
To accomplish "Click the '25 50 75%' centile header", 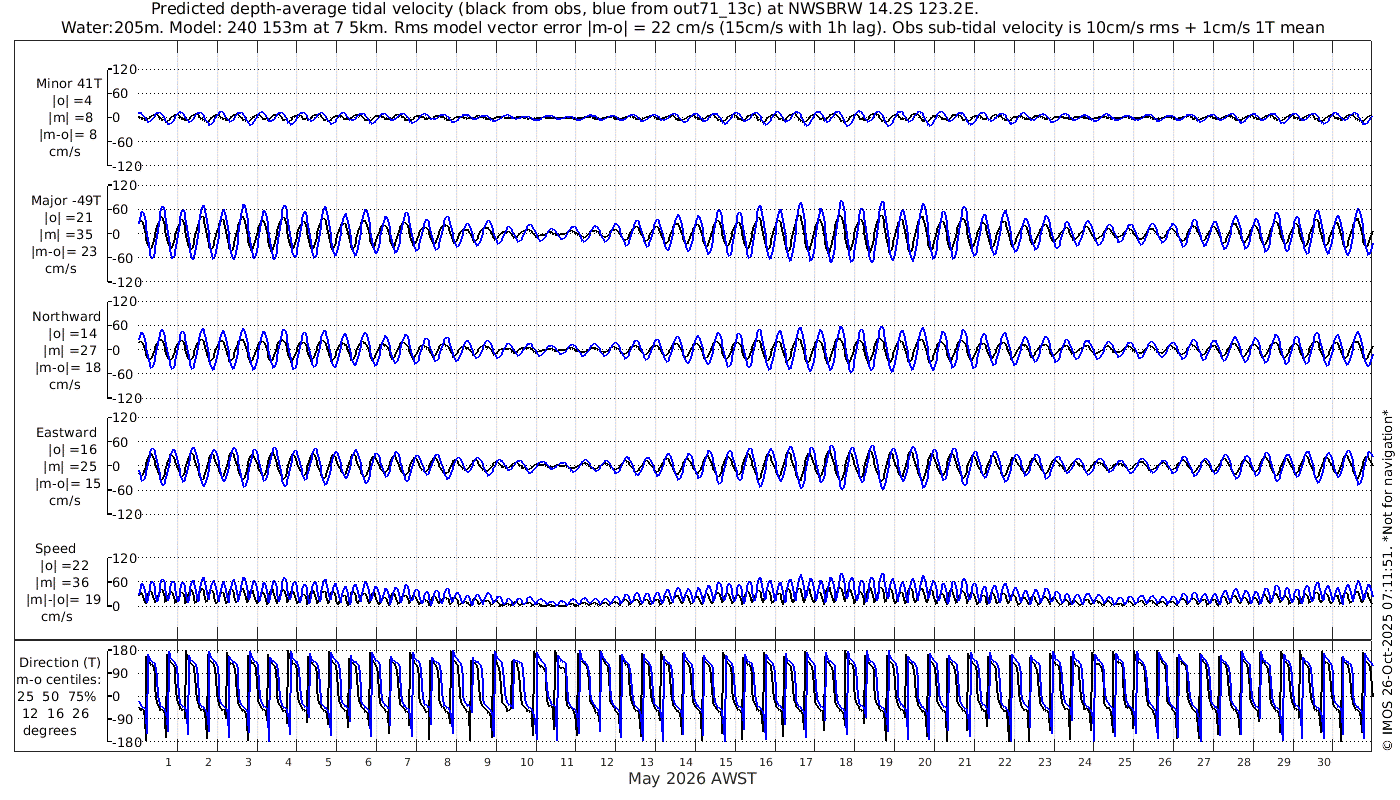I will click(x=57, y=696).
